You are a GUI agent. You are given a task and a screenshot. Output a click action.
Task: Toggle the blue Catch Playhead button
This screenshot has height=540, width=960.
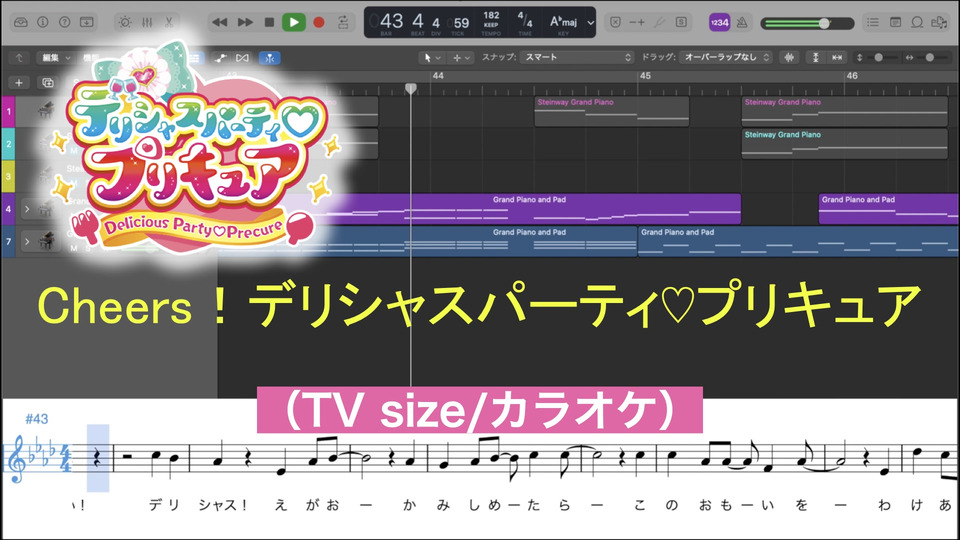click(269, 58)
